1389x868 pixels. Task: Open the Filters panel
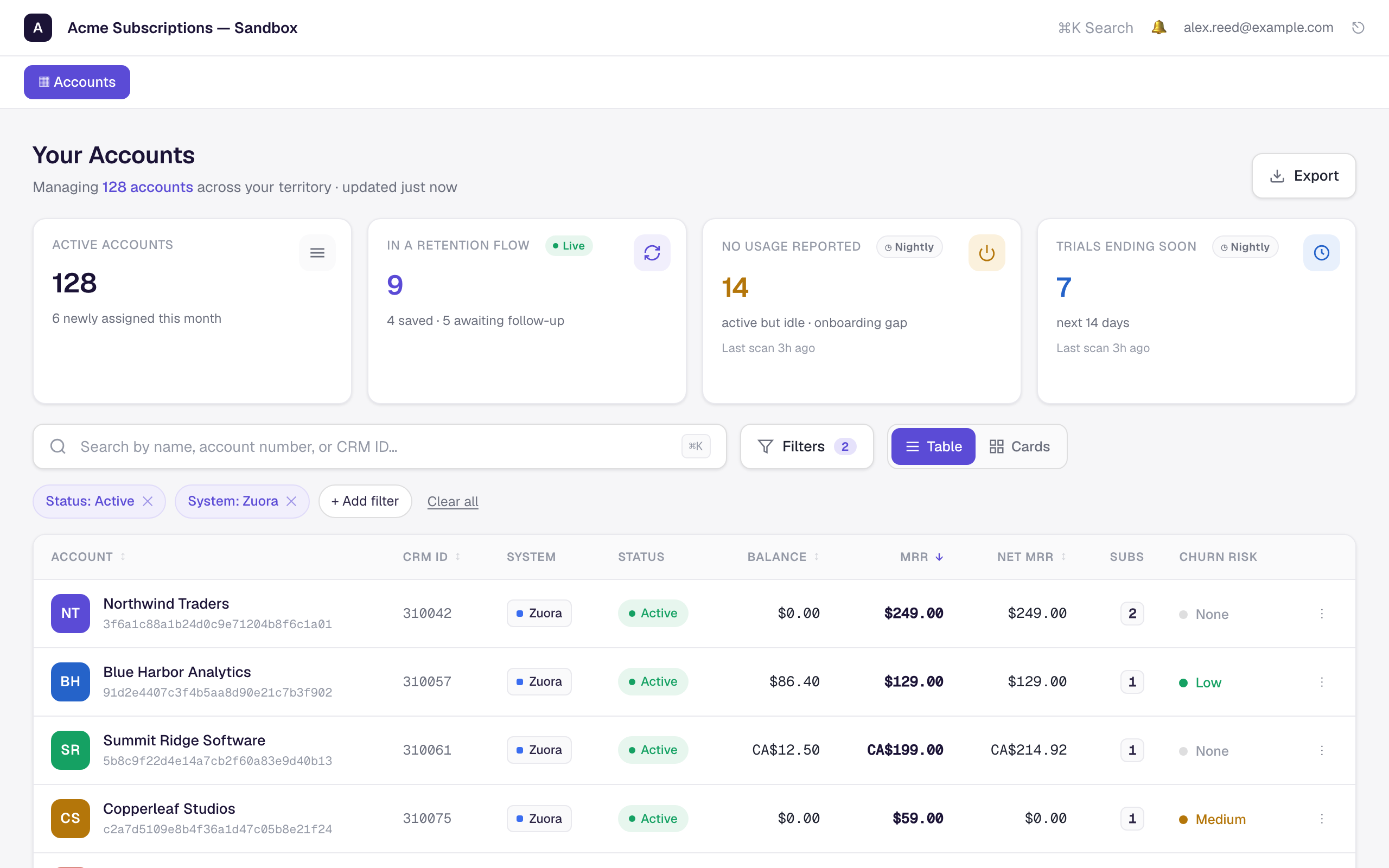click(x=807, y=446)
